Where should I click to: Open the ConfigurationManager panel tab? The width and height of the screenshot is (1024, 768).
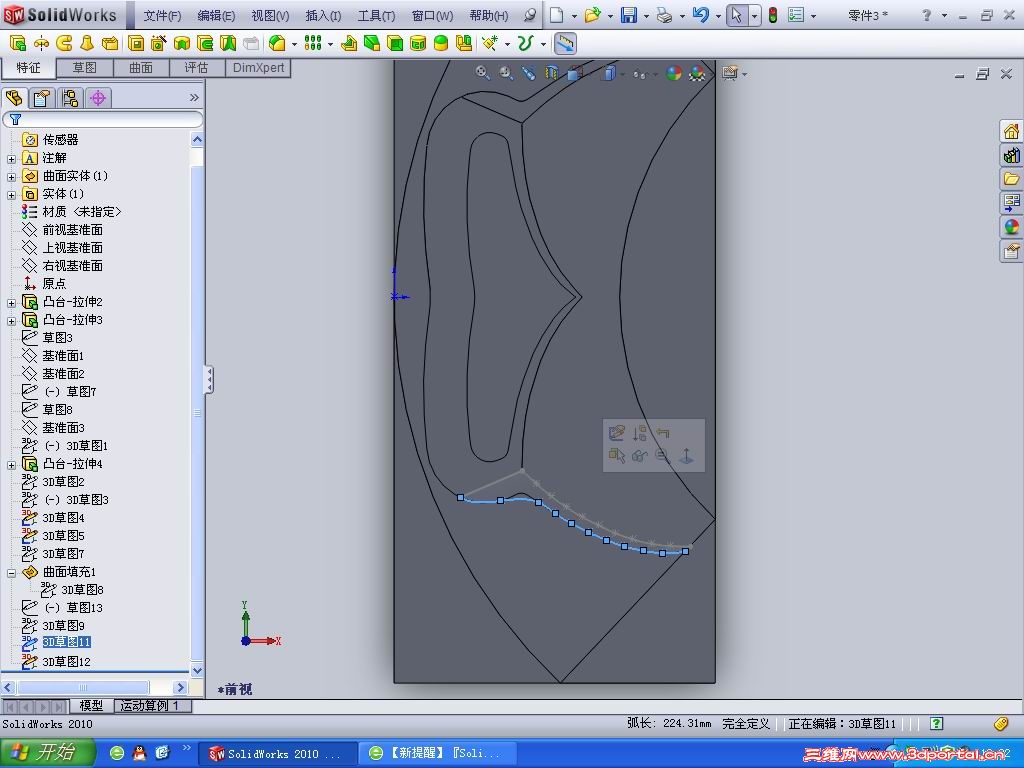[69, 97]
